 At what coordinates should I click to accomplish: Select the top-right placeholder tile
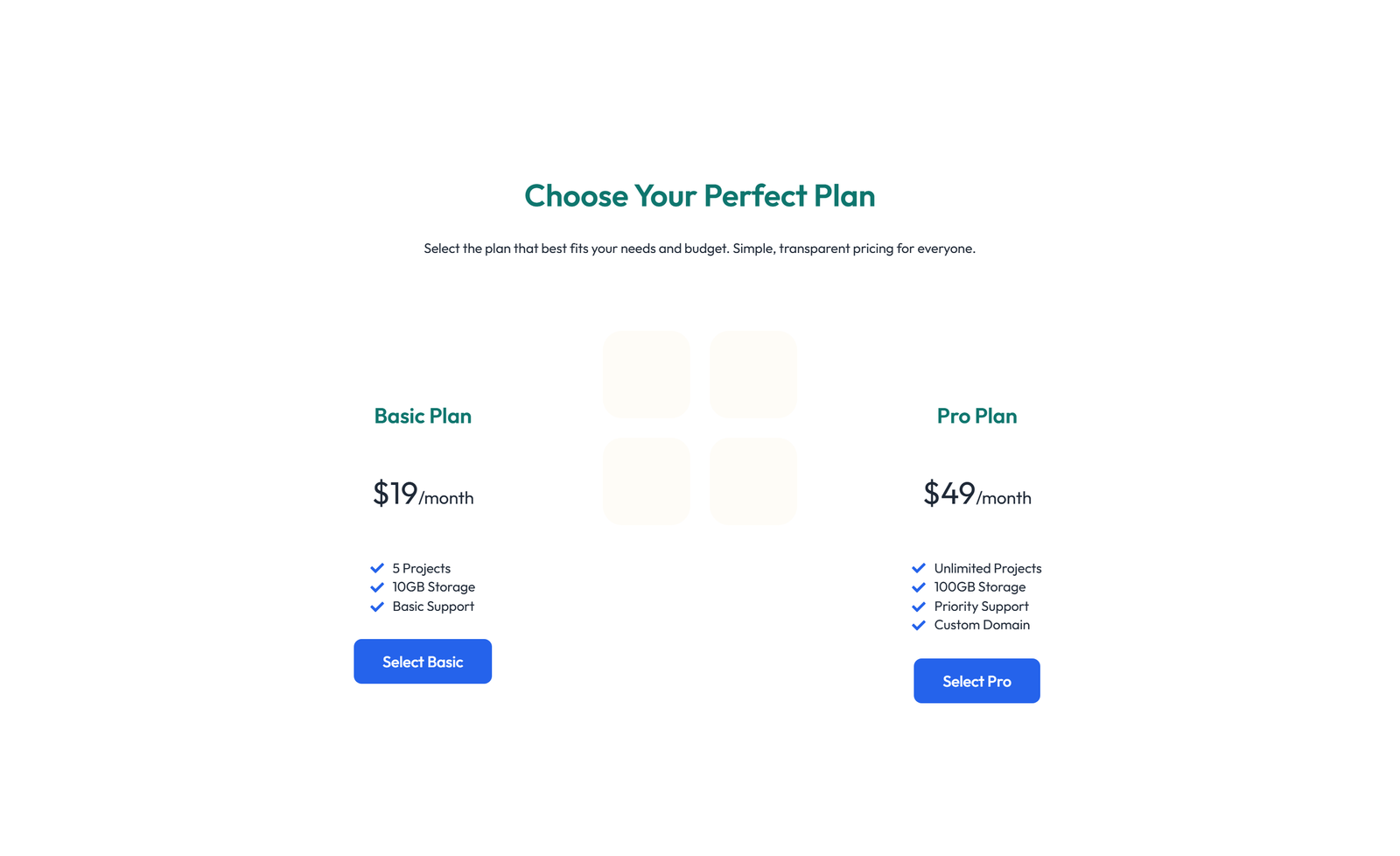(753, 374)
